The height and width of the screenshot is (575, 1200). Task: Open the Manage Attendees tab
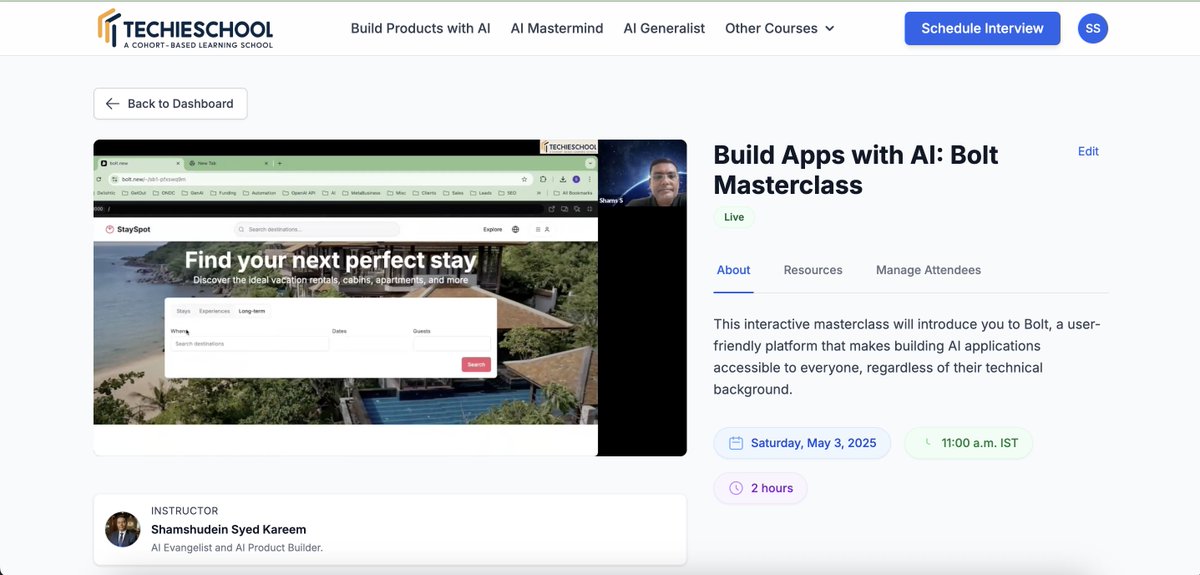(x=928, y=270)
